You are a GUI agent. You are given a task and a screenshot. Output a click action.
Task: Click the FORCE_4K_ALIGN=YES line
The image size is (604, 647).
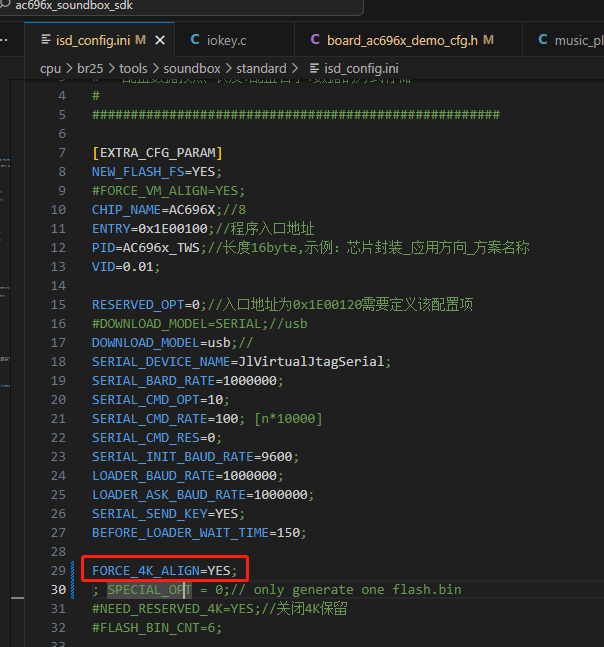click(x=165, y=570)
